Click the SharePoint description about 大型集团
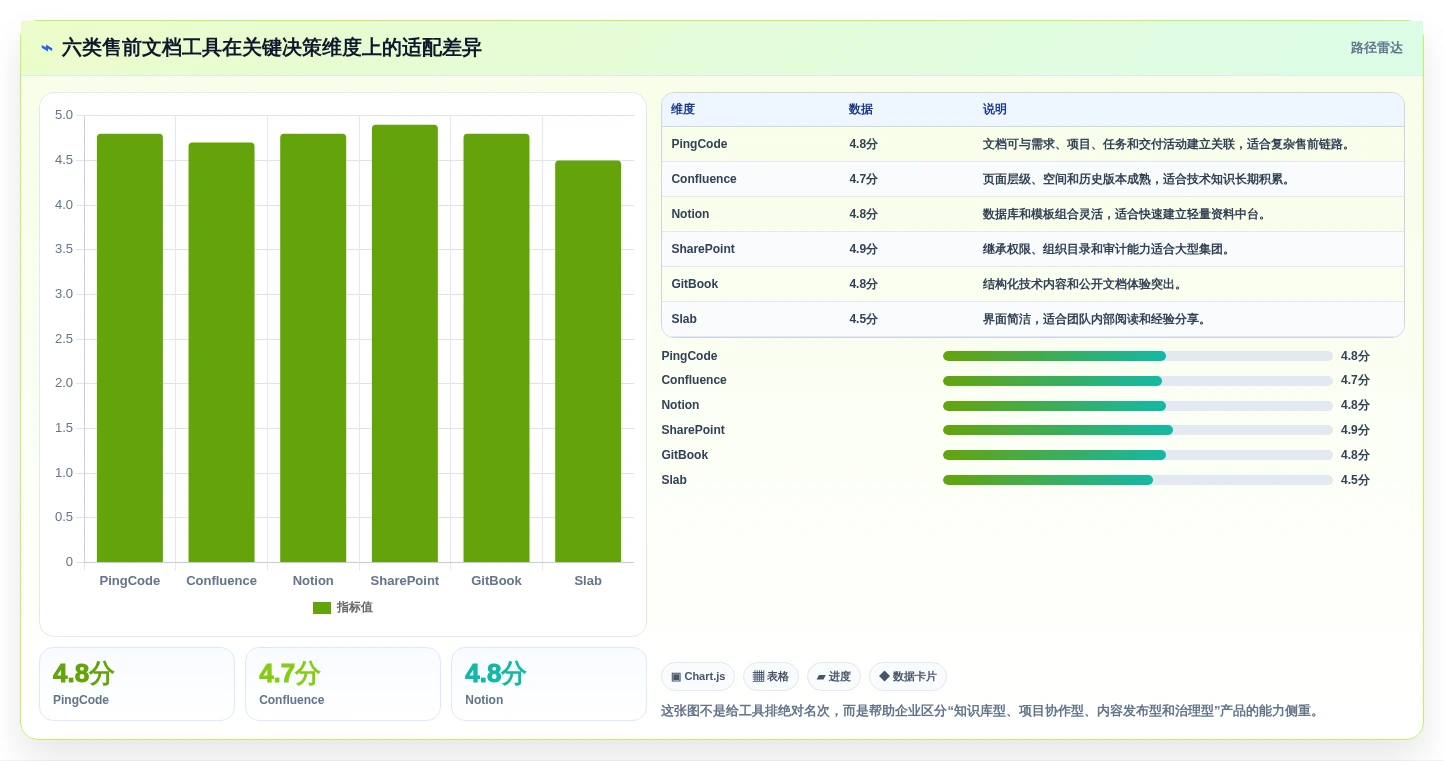1444x761 pixels. (x=1108, y=249)
